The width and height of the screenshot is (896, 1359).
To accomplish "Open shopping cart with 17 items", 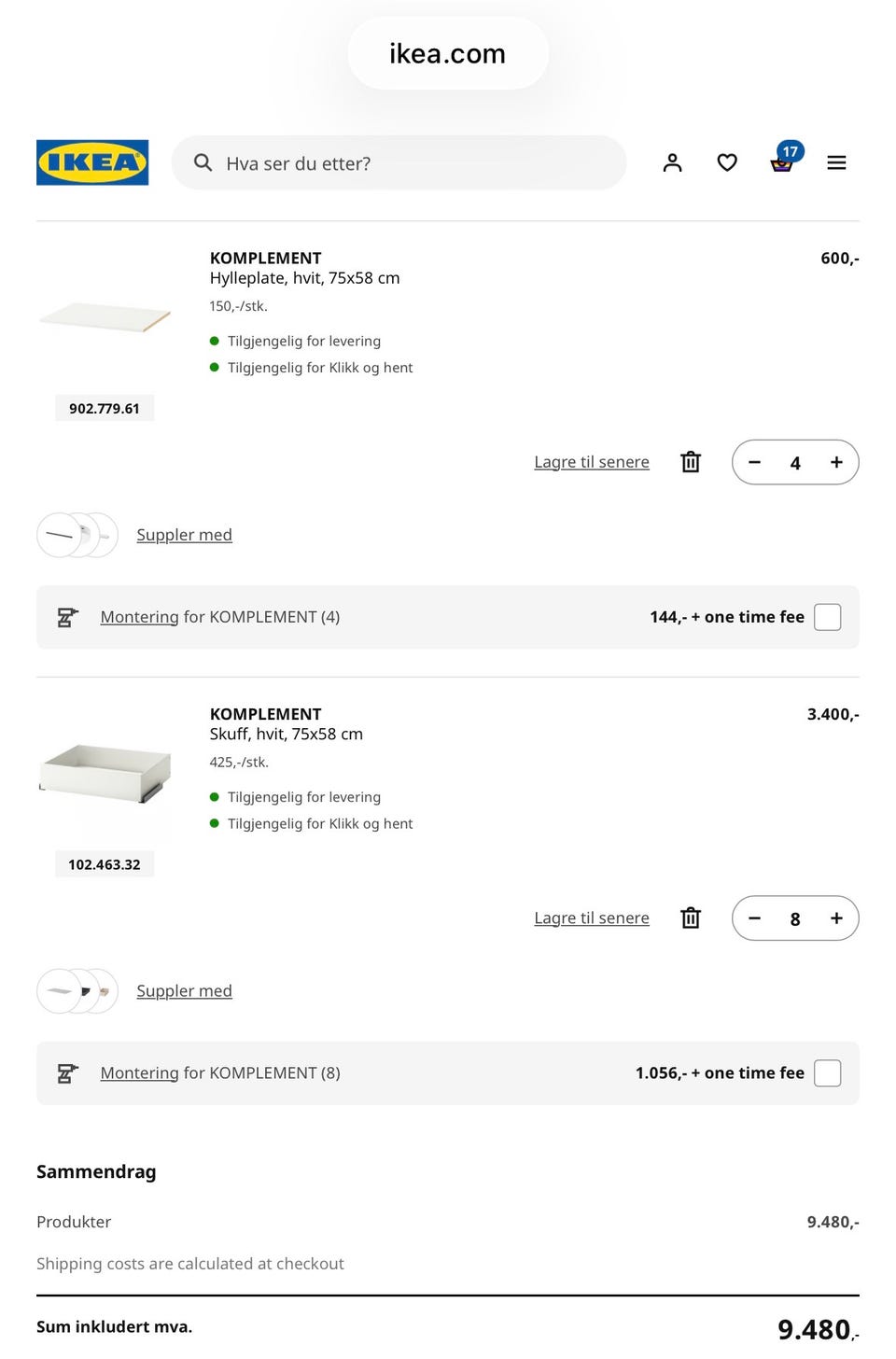I will pyautogui.click(x=782, y=162).
